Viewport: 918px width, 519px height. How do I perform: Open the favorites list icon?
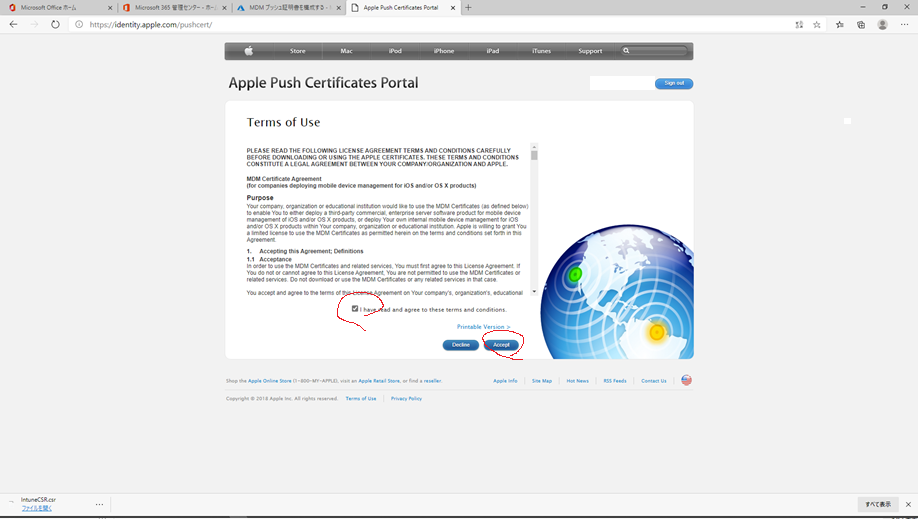coord(840,25)
